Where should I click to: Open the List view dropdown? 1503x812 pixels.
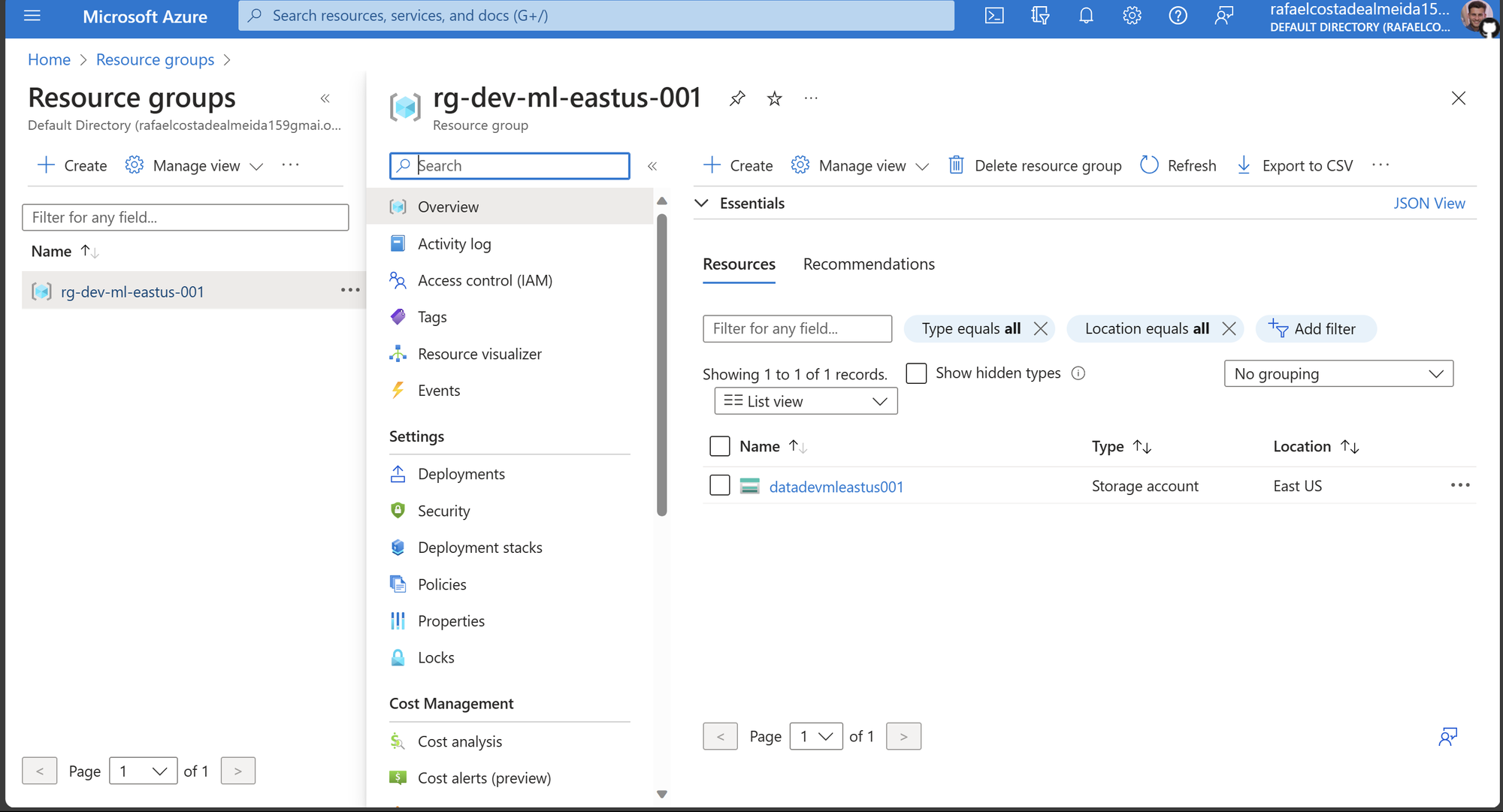click(805, 401)
